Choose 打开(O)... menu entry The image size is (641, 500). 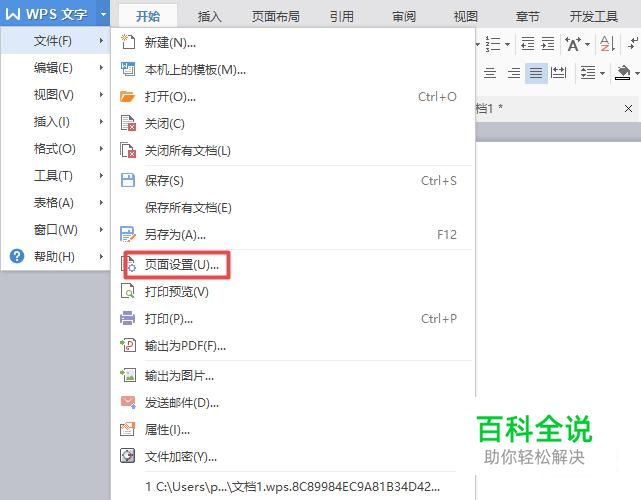[291, 97]
